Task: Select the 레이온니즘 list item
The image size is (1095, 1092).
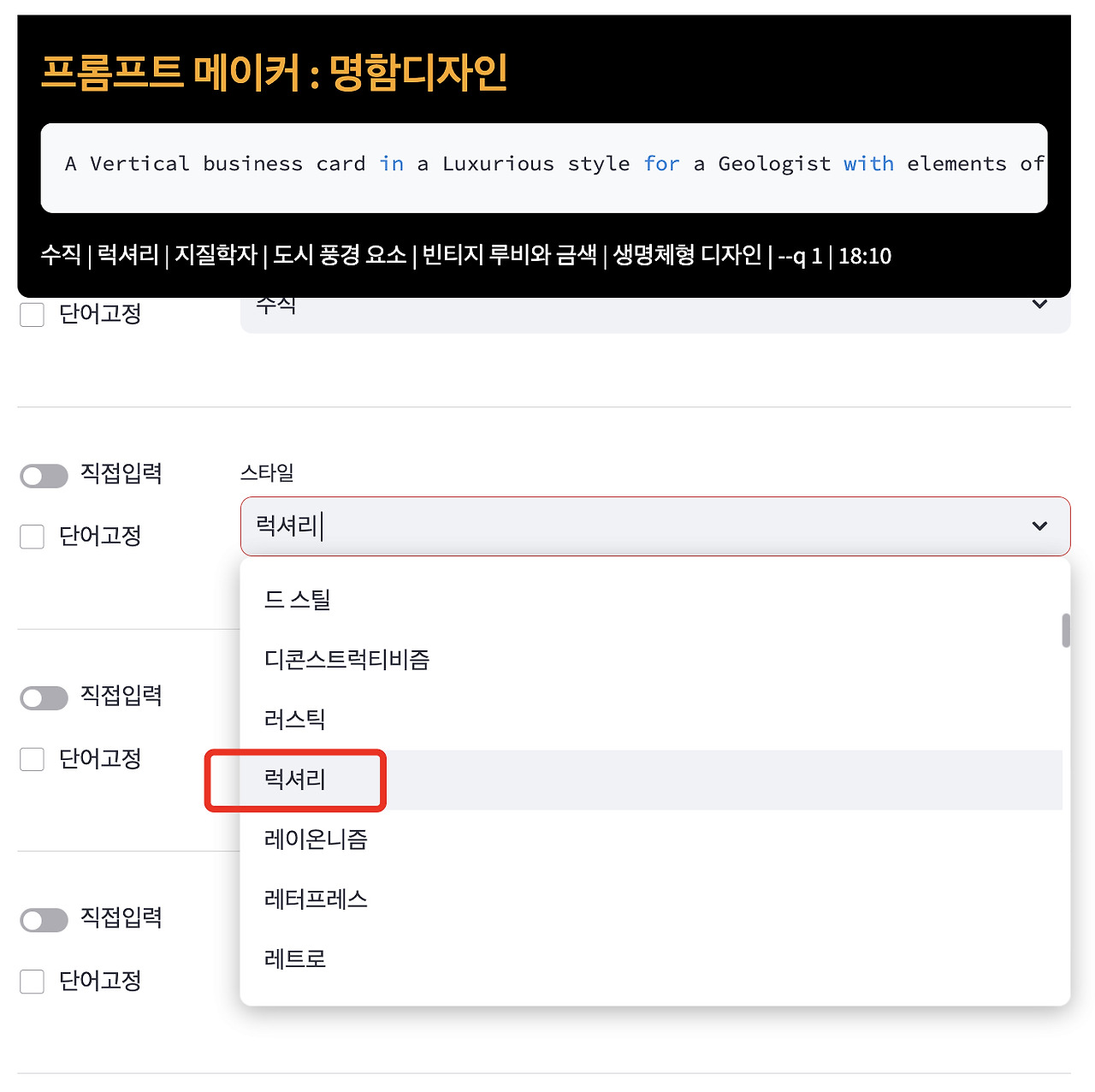Action: pos(315,840)
